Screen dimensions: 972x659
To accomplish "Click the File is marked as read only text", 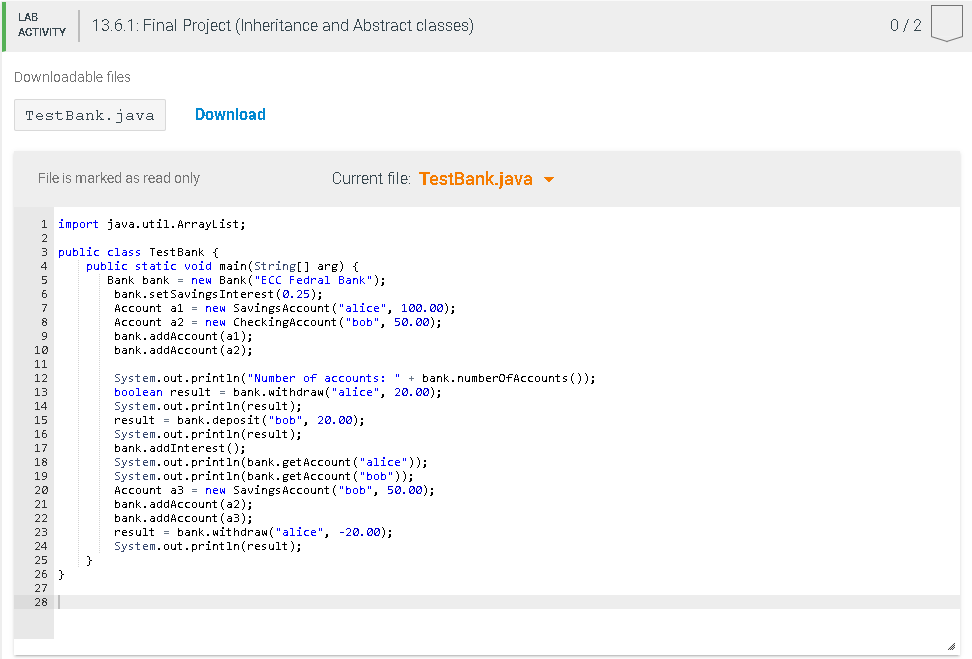I will (x=119, y=178).
